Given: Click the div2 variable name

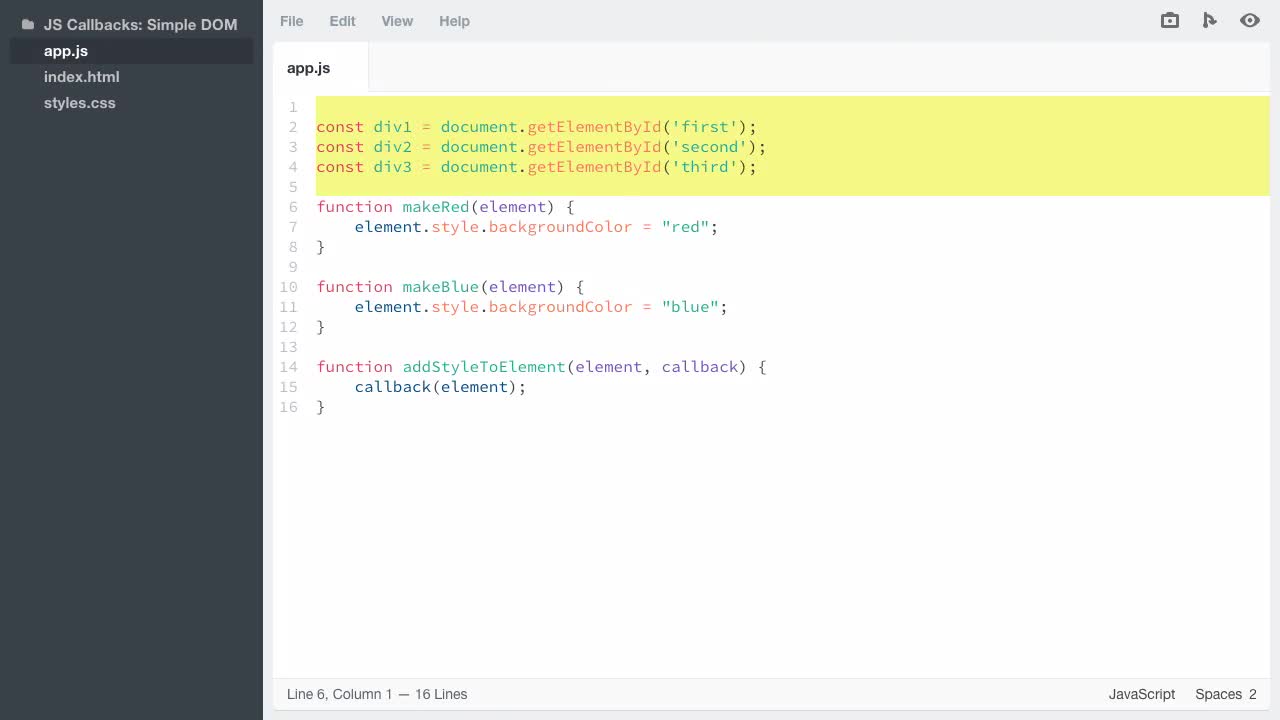Looking at the screenshot, I should pos(393,147).
